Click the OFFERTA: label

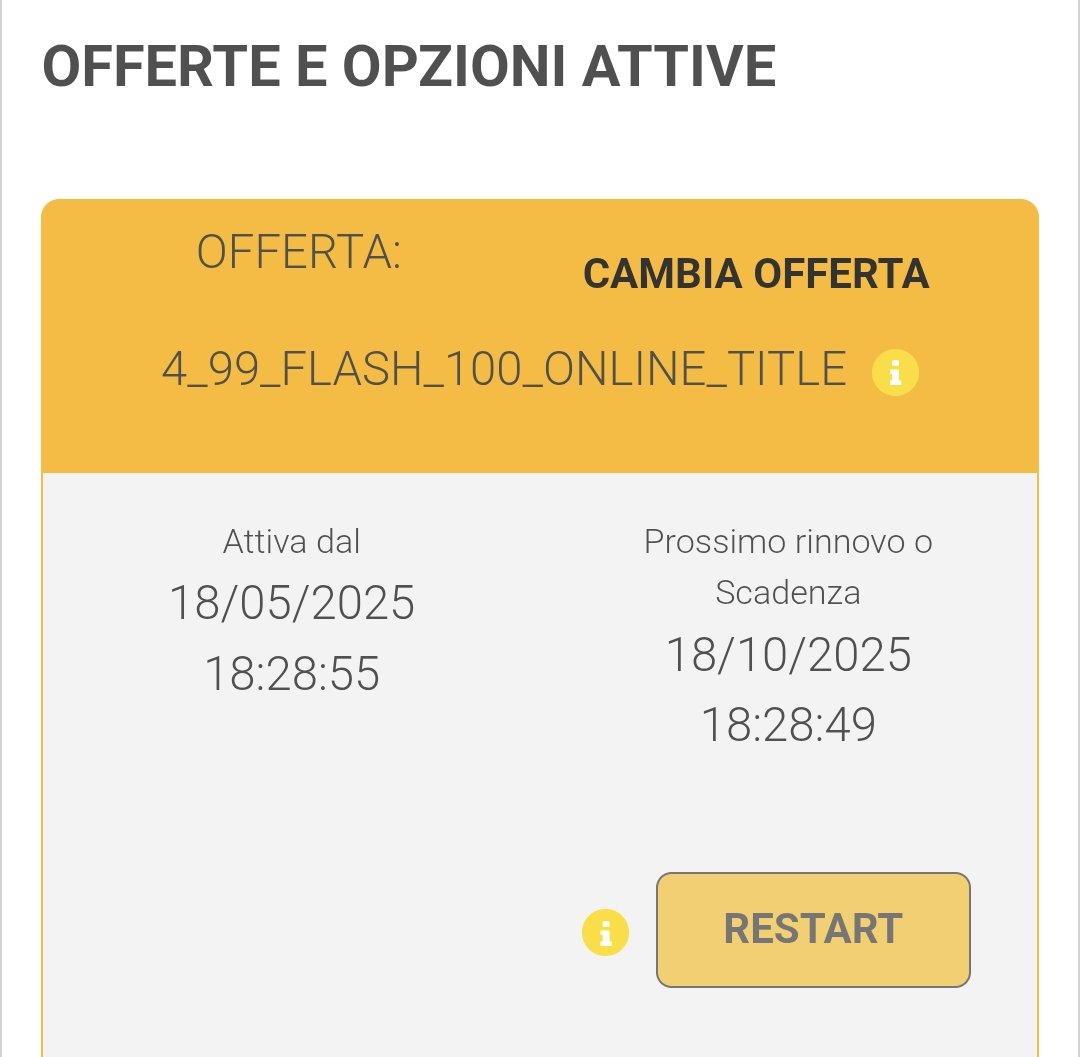coord(298,253)
